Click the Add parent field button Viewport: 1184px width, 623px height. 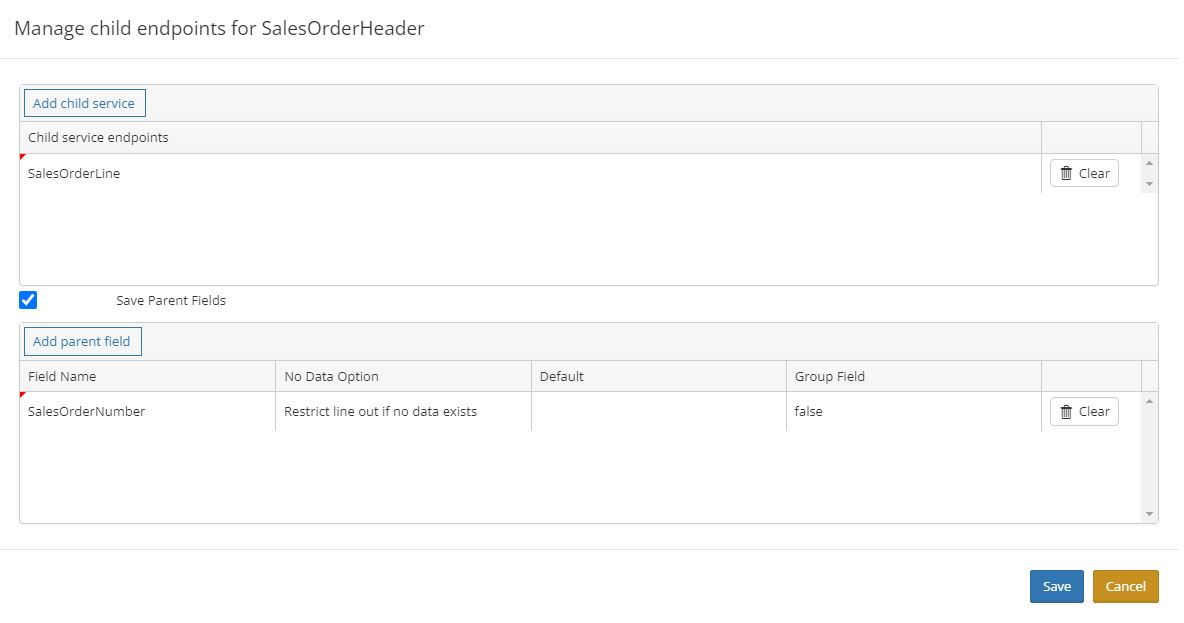coord(82,341)
